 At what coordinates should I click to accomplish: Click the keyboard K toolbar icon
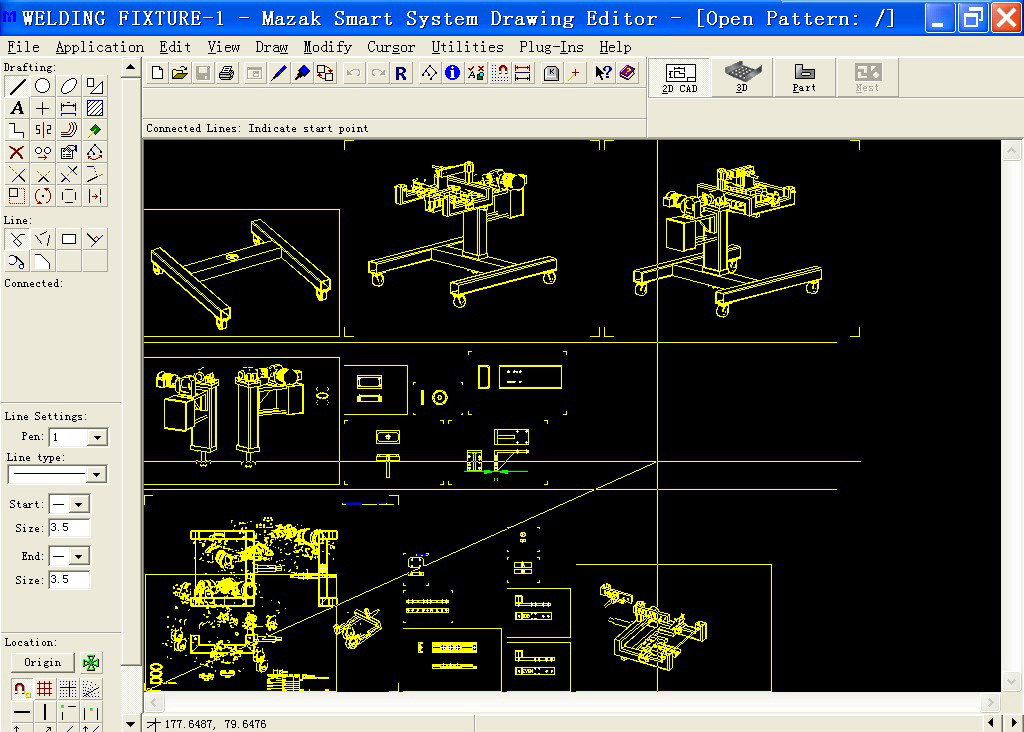(551, 73)
